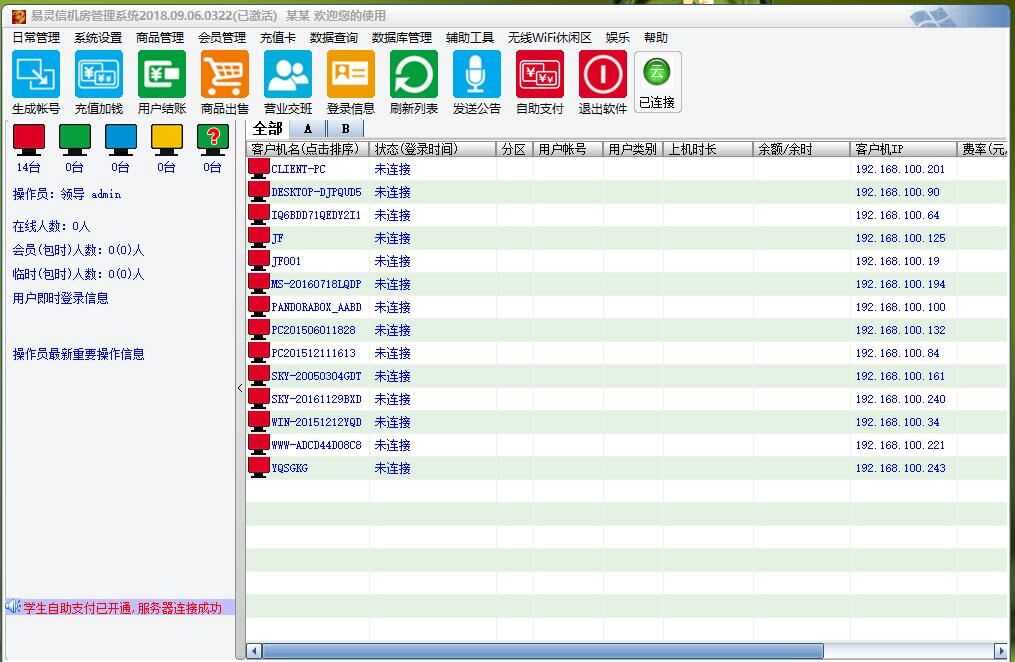Select the IQ6BDD71QEDY2I1 client name
1015x662 pixels.
[316, 215]
